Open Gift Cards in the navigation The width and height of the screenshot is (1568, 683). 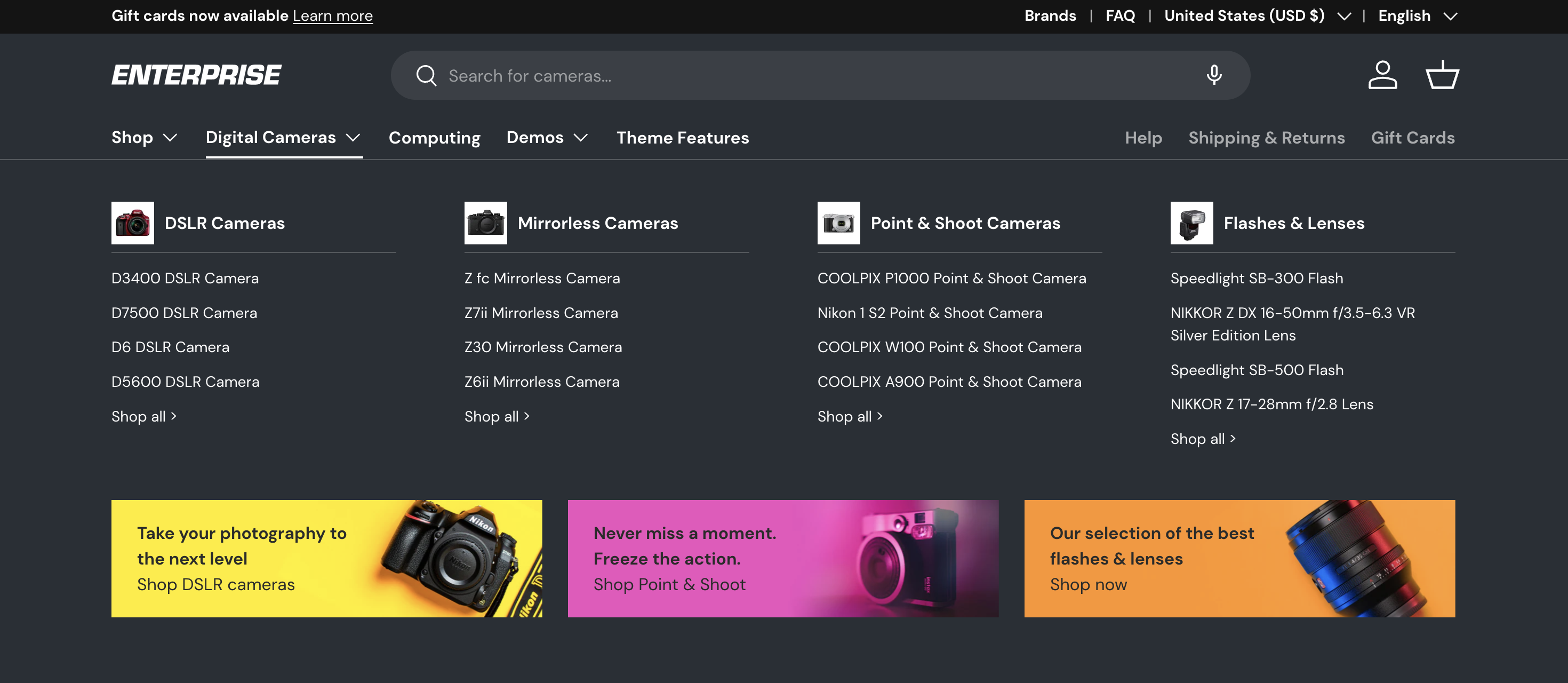tap(1413, 138)
